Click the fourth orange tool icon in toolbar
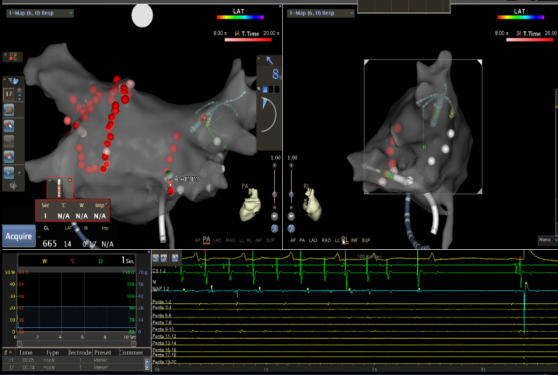Screen dimensions: 558x375 pos(9,157)
